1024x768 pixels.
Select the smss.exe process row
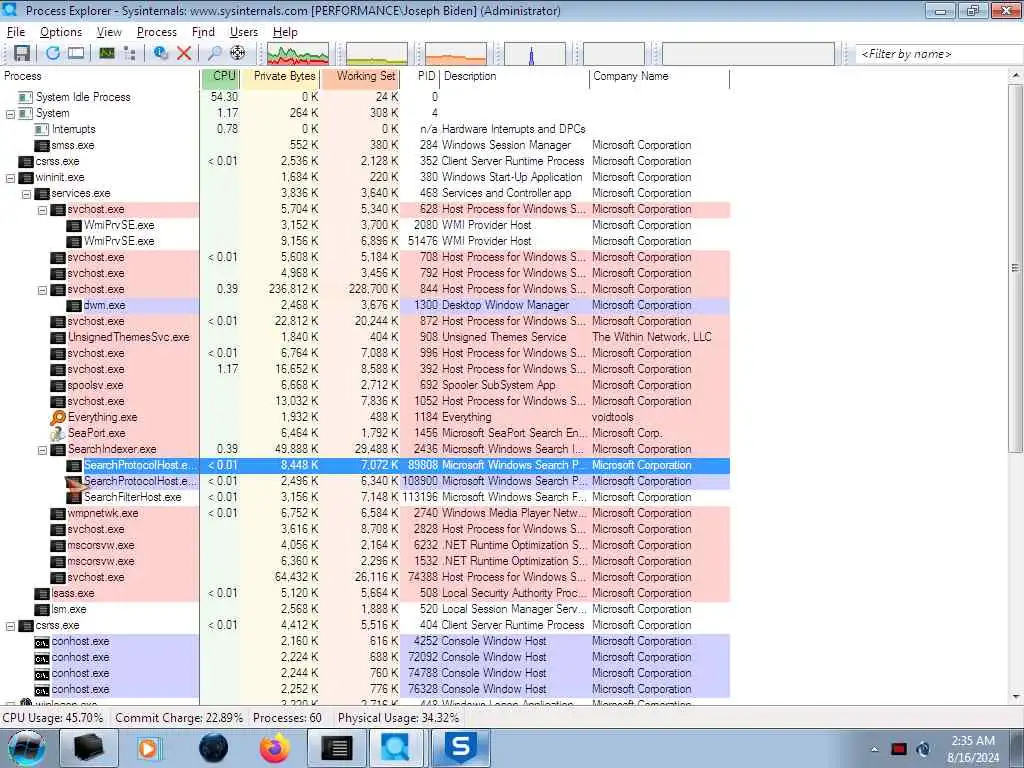coord(364,146)
